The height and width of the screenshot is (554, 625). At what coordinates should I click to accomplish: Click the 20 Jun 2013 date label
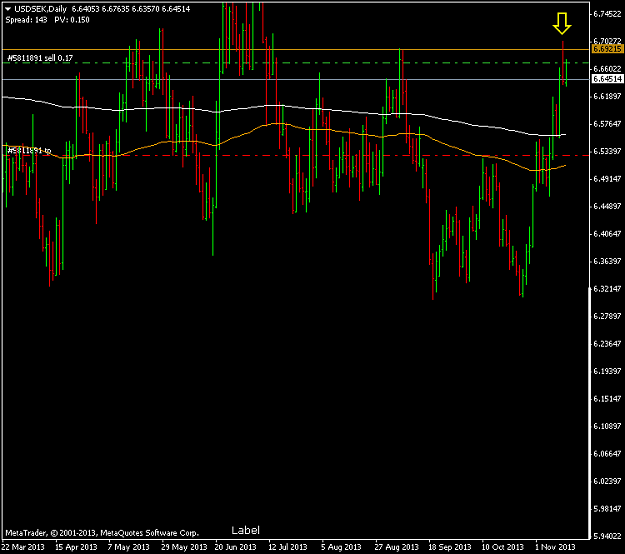pos(235,547)
